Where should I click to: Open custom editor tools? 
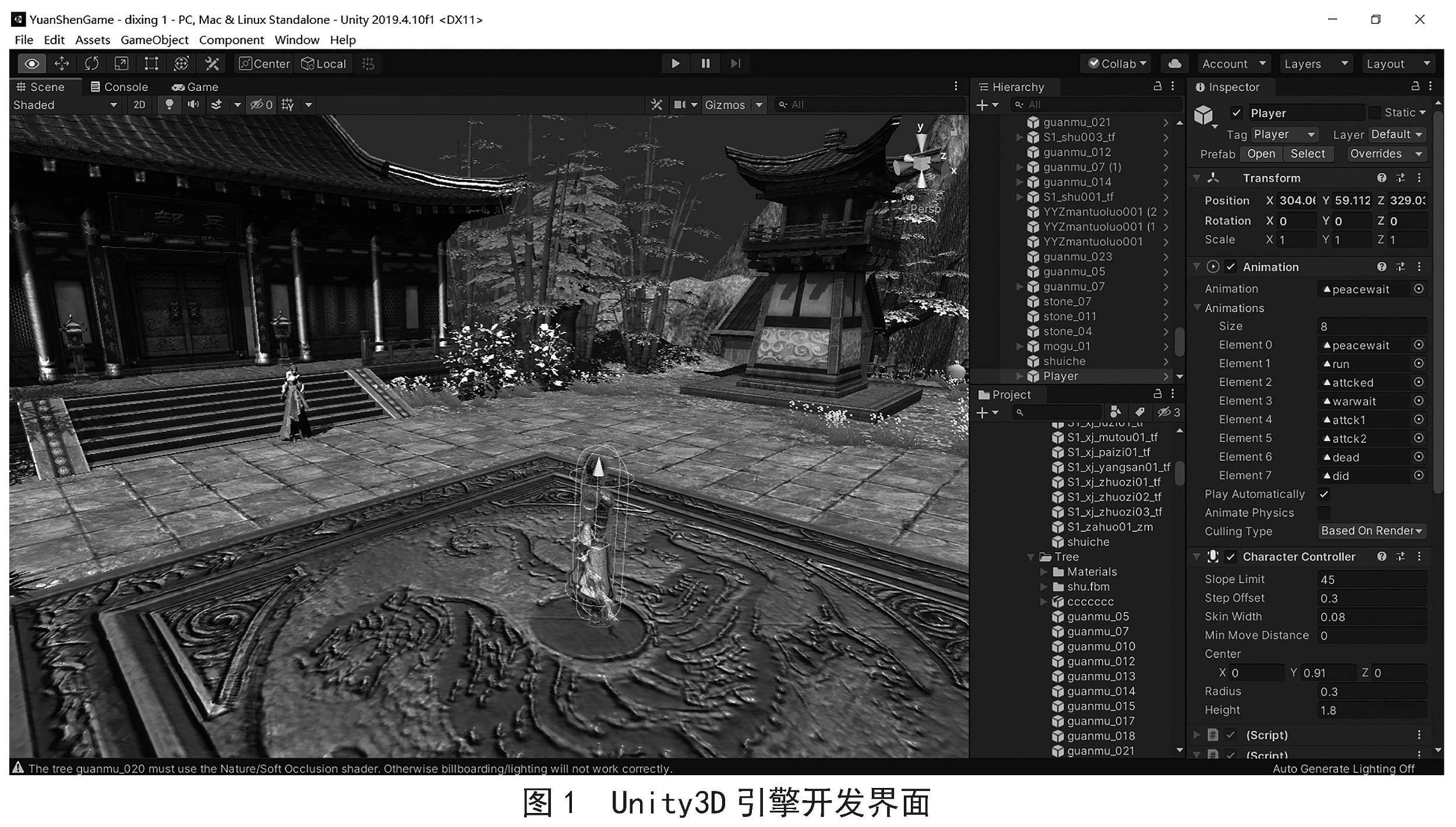point(211,63)
